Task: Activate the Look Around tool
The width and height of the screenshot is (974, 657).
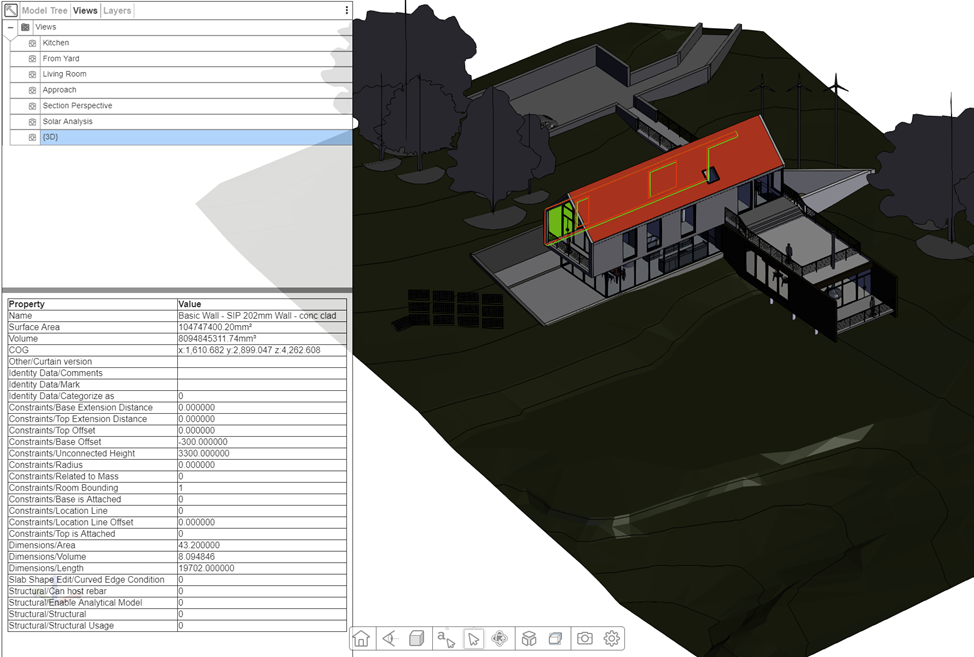Action: pyautogui.click(x=389, y=638)
